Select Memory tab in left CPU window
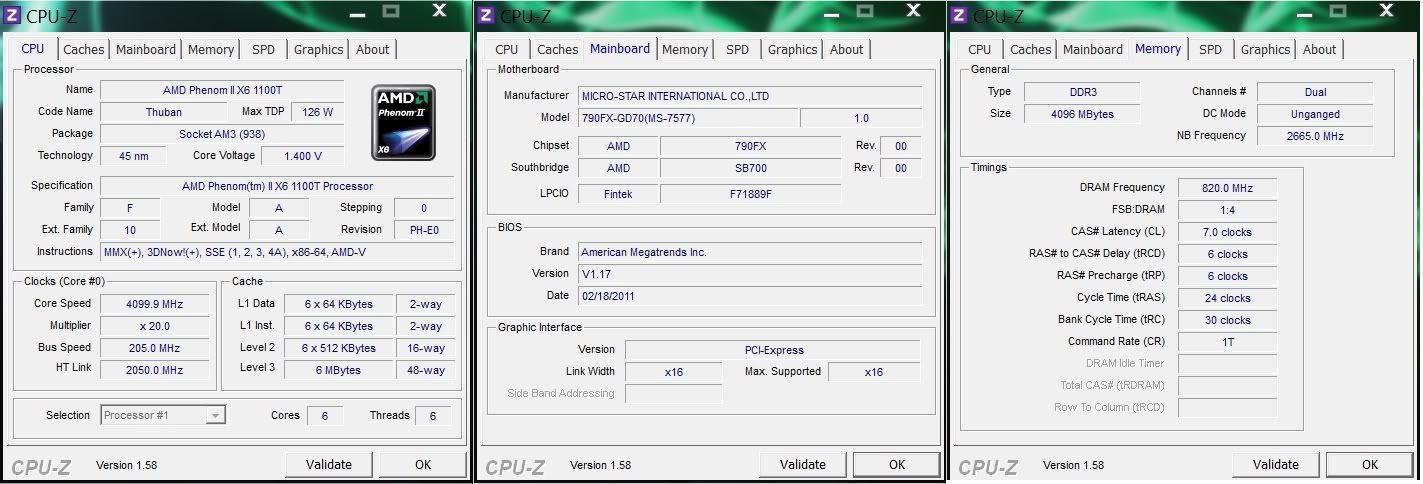Screen dimensions: 1423x484 pyautogui.click(x=211, y=49)
